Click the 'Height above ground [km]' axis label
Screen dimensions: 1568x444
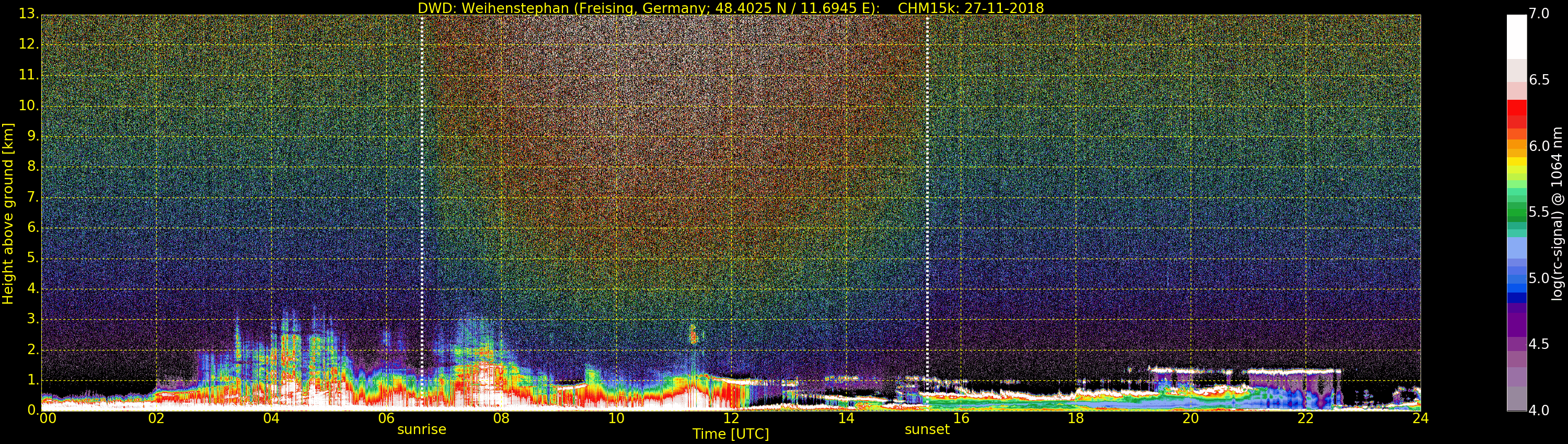tap(8, 213)
